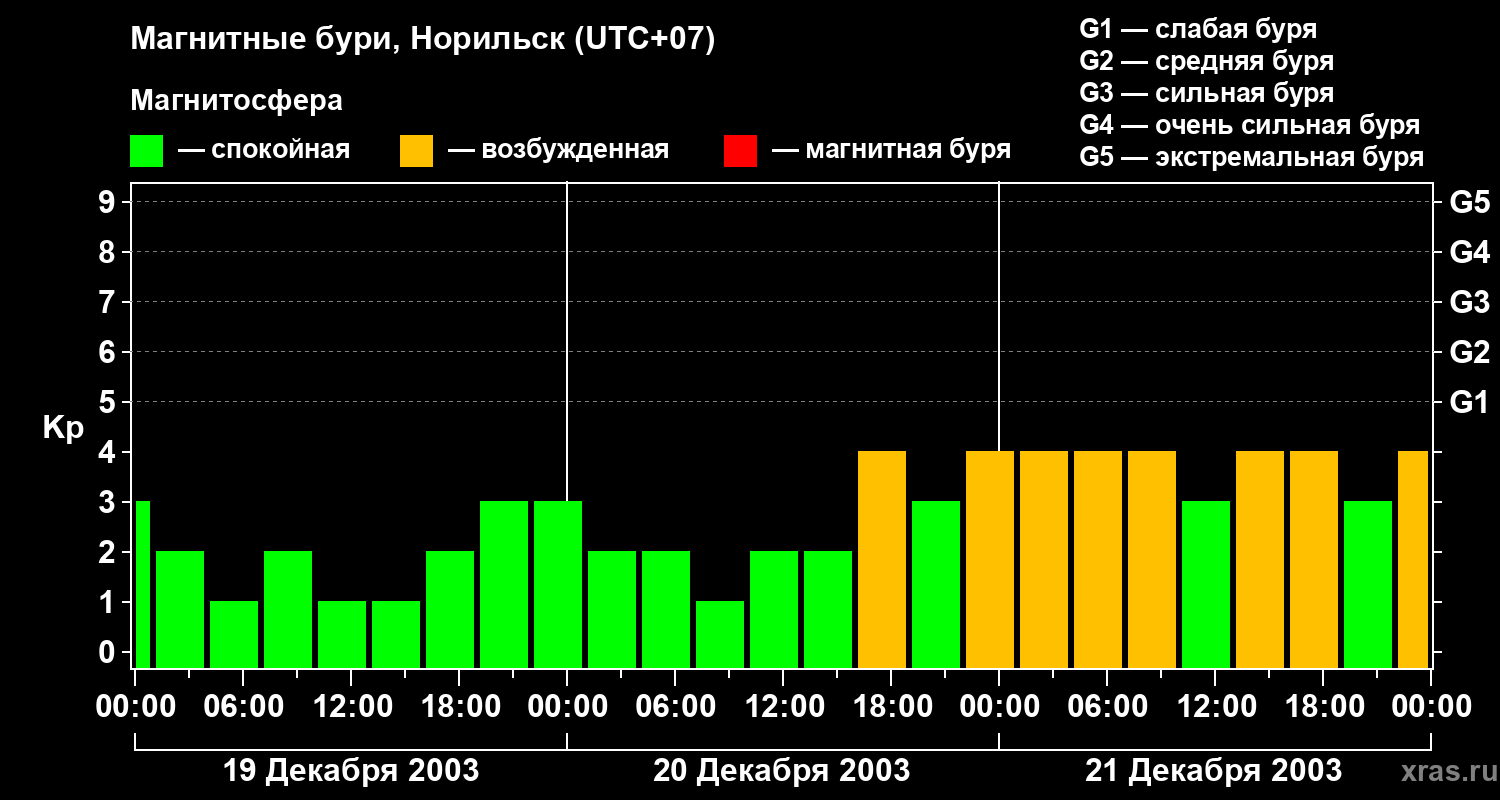
Task: Click the green bar around 21:00, 21 December
Action: [1368, 584]
